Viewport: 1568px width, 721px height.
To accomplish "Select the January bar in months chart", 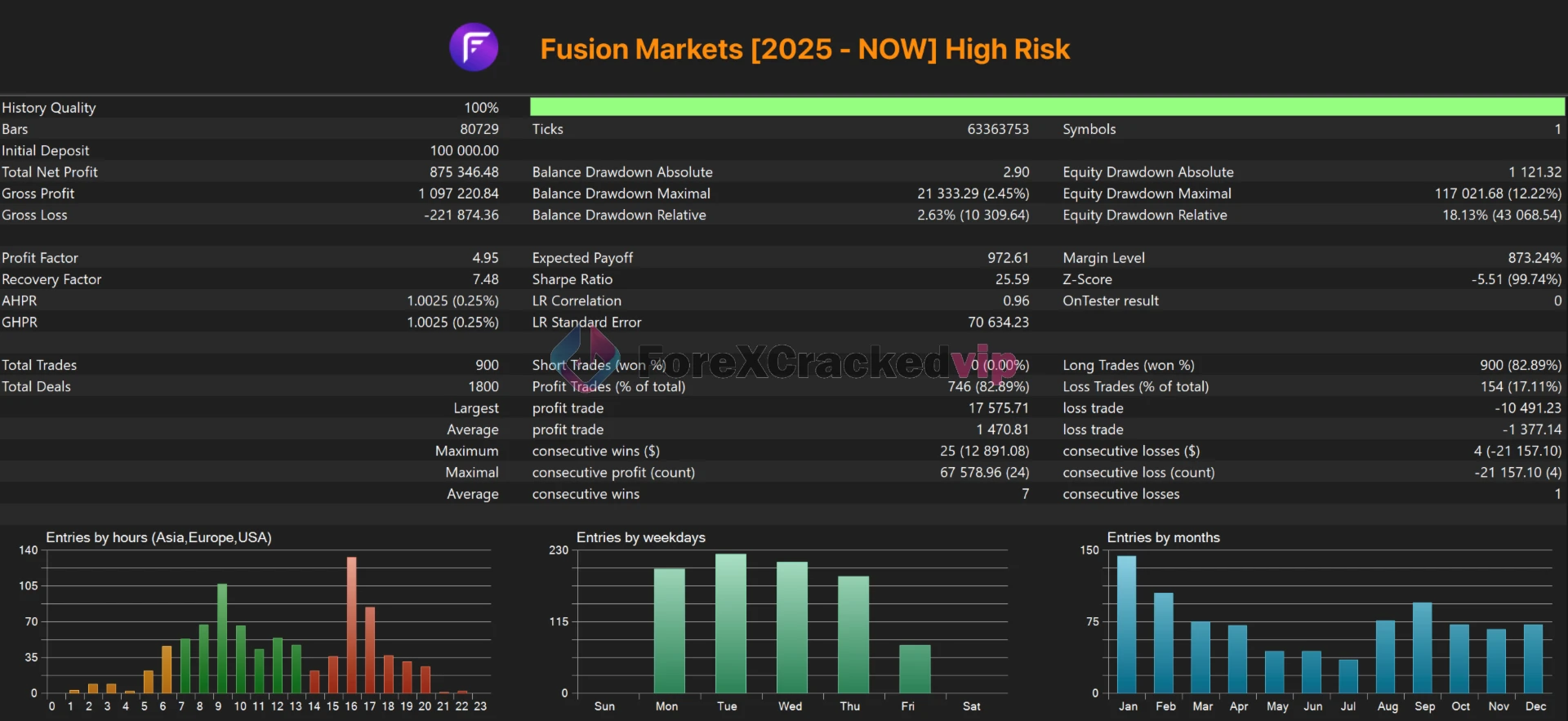I will click(1127, 625).
